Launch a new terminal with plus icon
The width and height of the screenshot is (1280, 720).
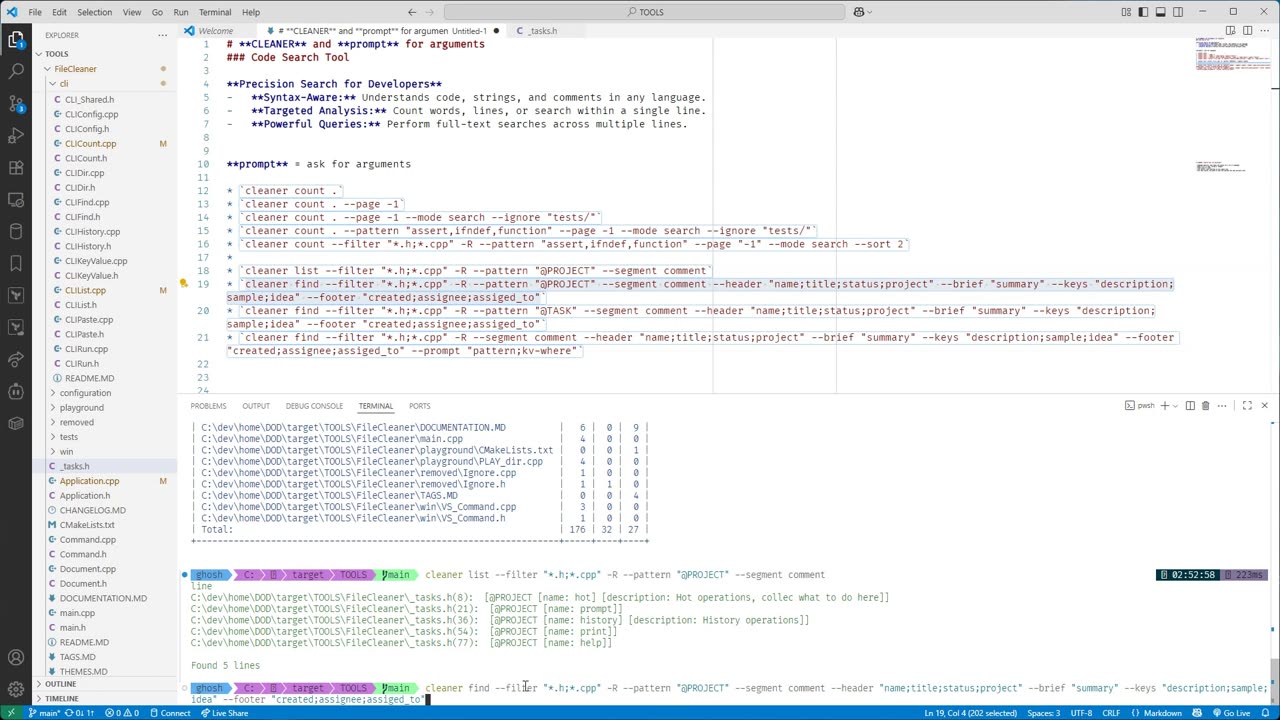[1164, 406]
